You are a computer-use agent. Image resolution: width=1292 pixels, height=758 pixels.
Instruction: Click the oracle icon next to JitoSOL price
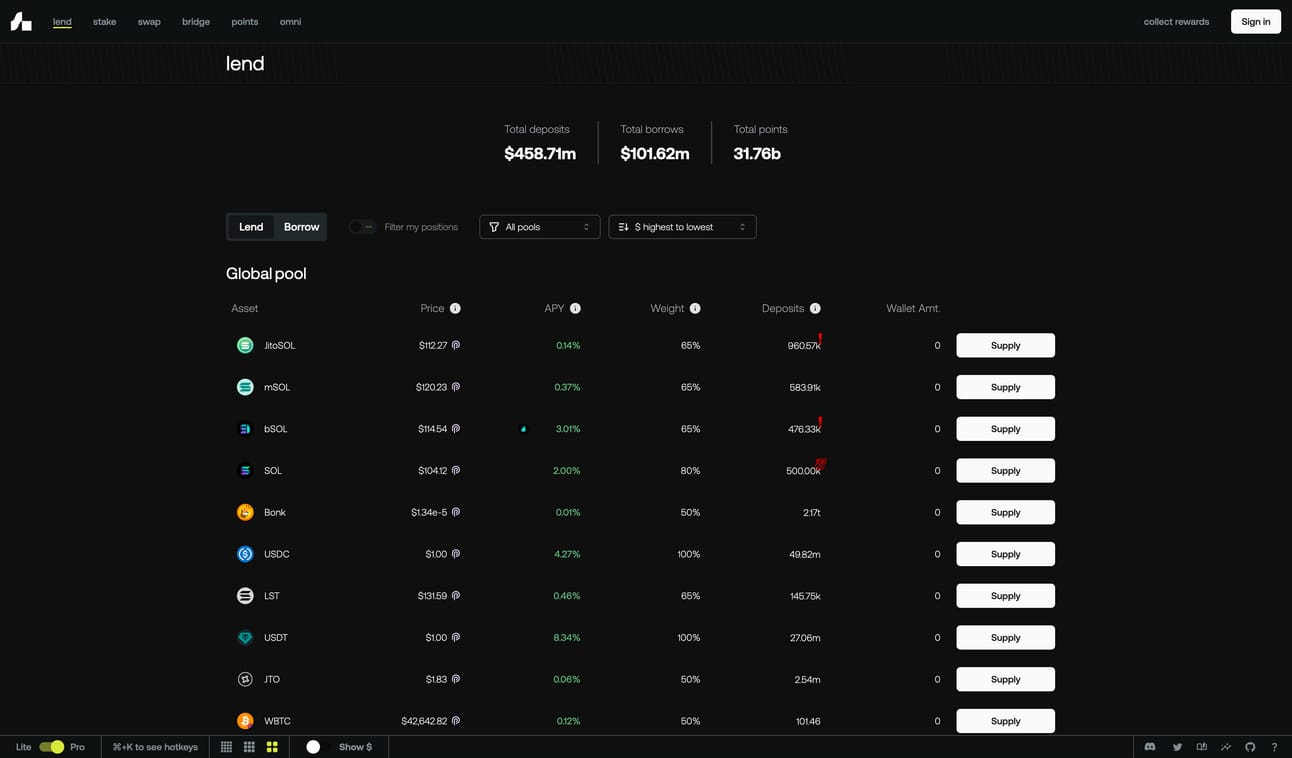click(456, 345)
